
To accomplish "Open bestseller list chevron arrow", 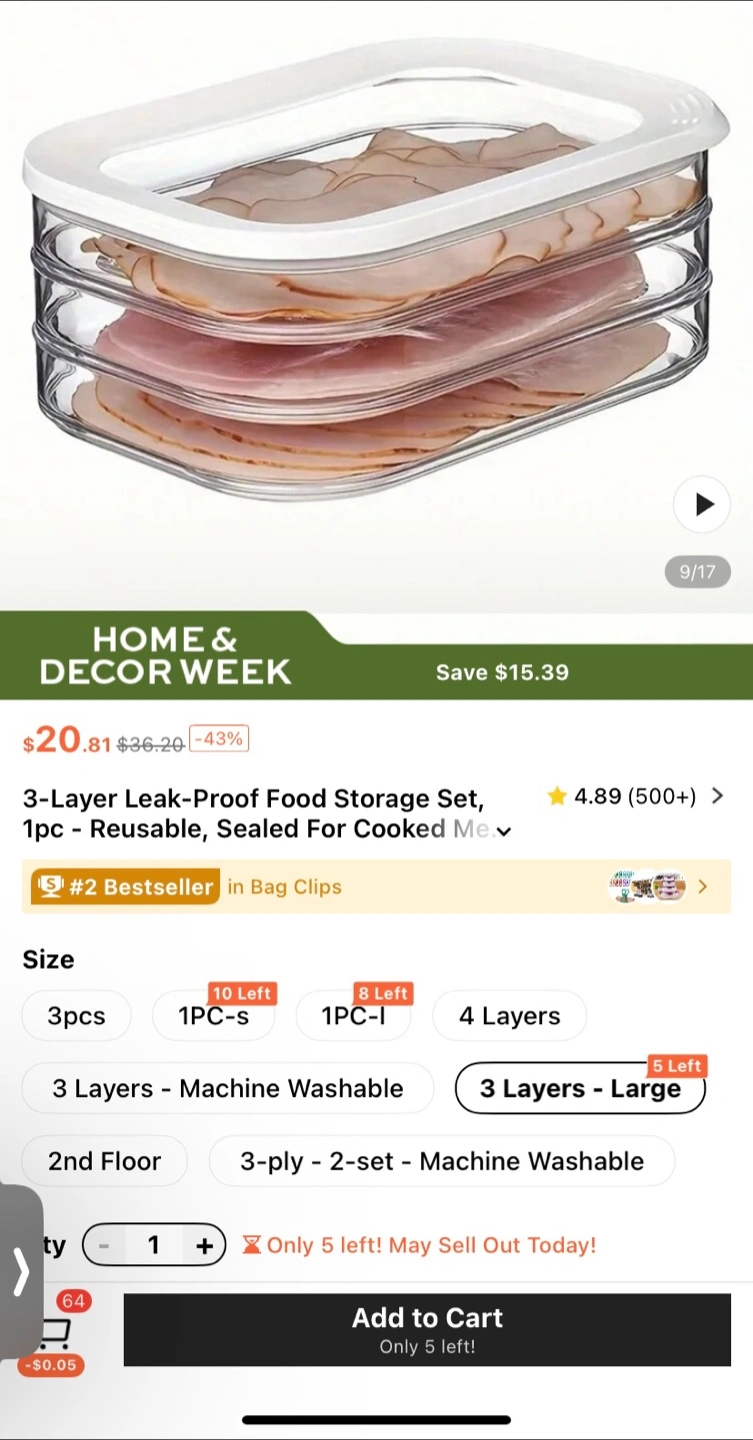I will click(x=703, y=887).
